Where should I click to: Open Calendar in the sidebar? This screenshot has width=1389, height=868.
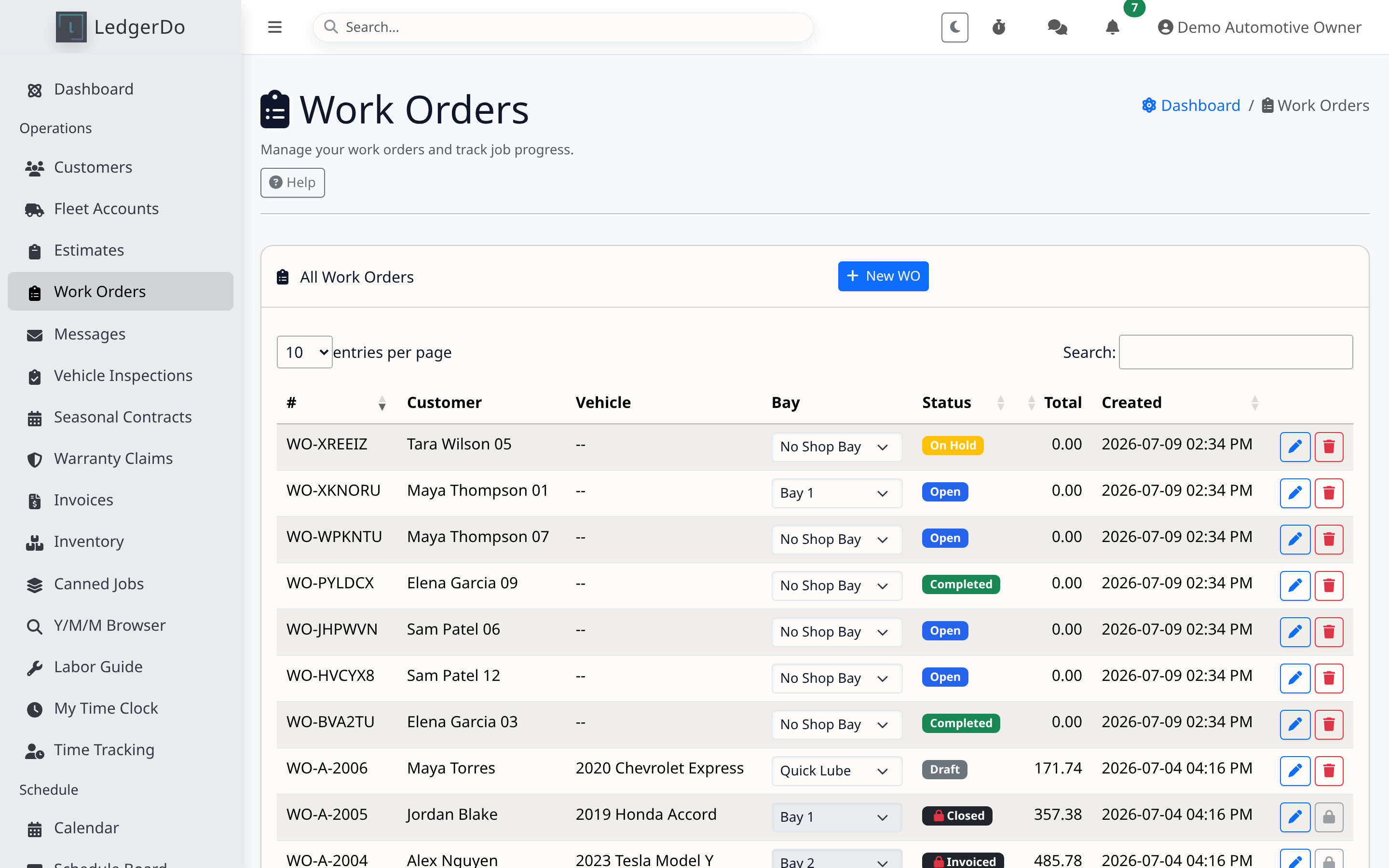point(121,828)
